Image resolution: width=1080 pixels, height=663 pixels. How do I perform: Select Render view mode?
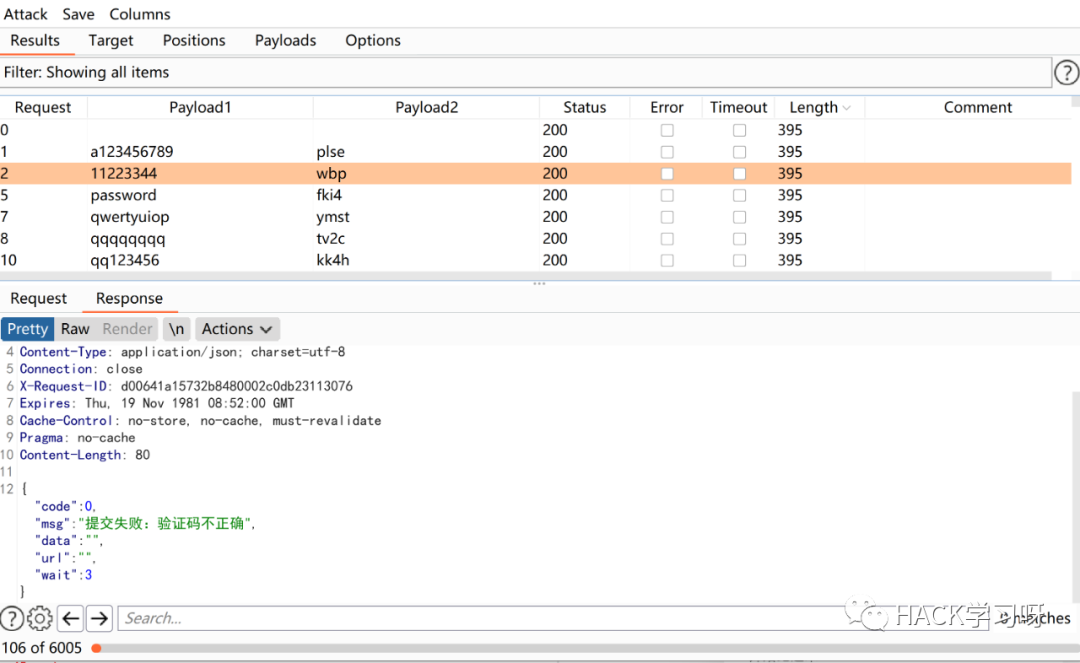pyautogui.click(x=127, y=329)
